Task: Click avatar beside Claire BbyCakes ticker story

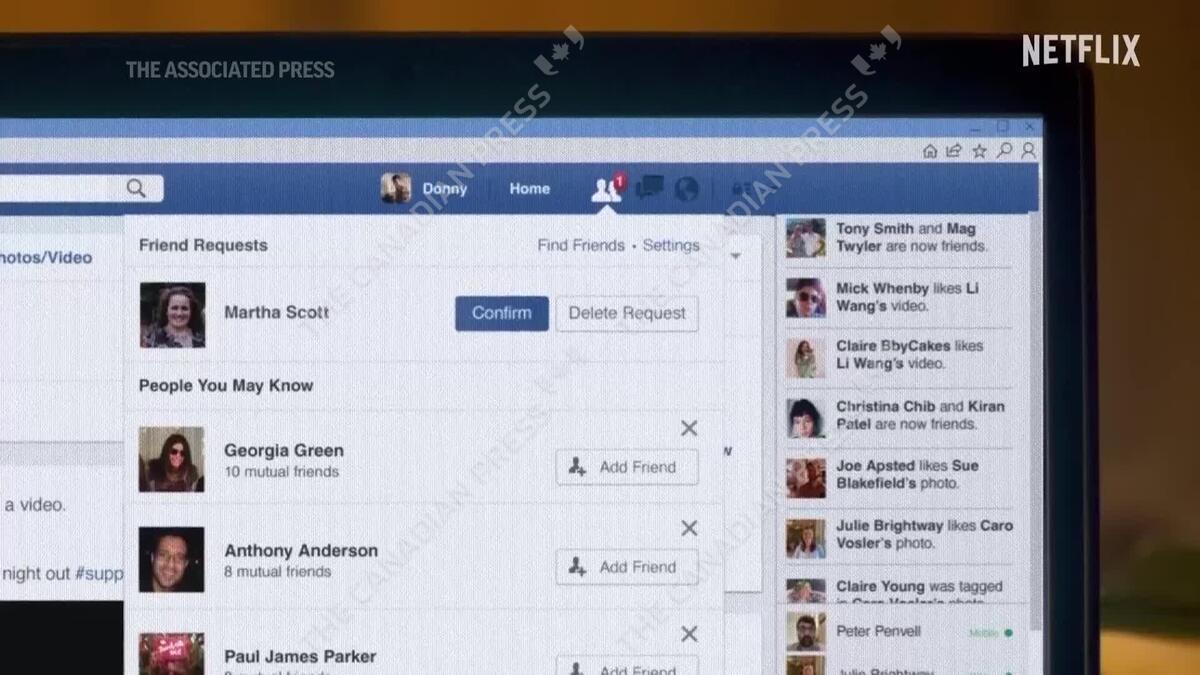Action: (x=805, y=358)
